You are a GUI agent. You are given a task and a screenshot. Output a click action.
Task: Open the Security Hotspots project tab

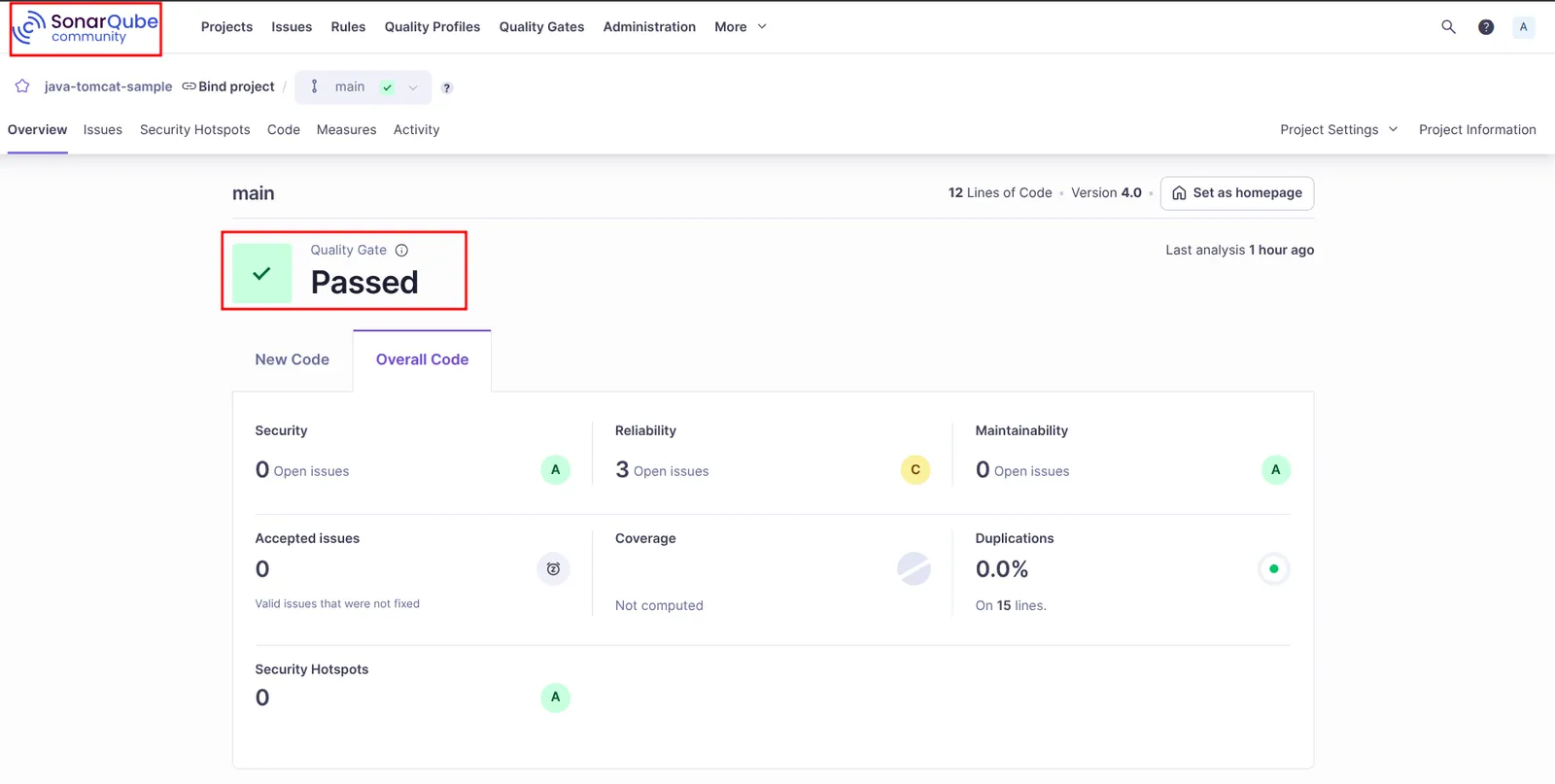point(194,130)
